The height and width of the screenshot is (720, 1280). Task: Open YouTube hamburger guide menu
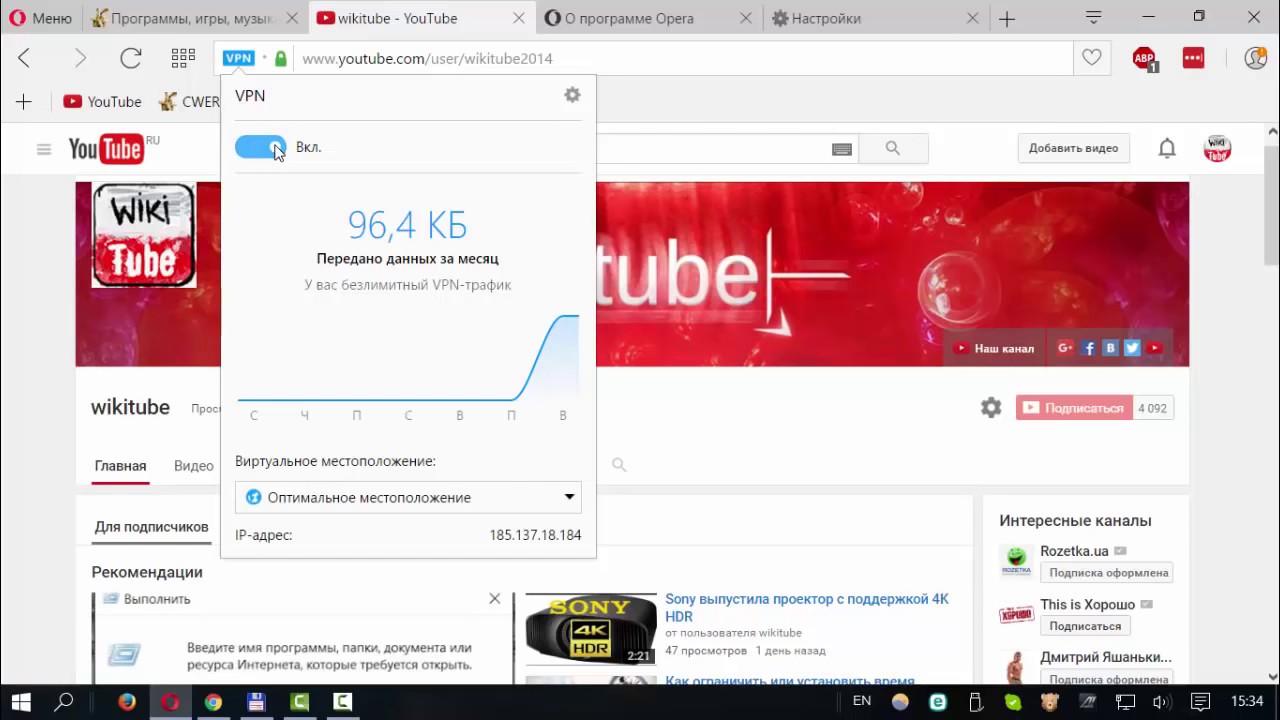coord(44,149)
